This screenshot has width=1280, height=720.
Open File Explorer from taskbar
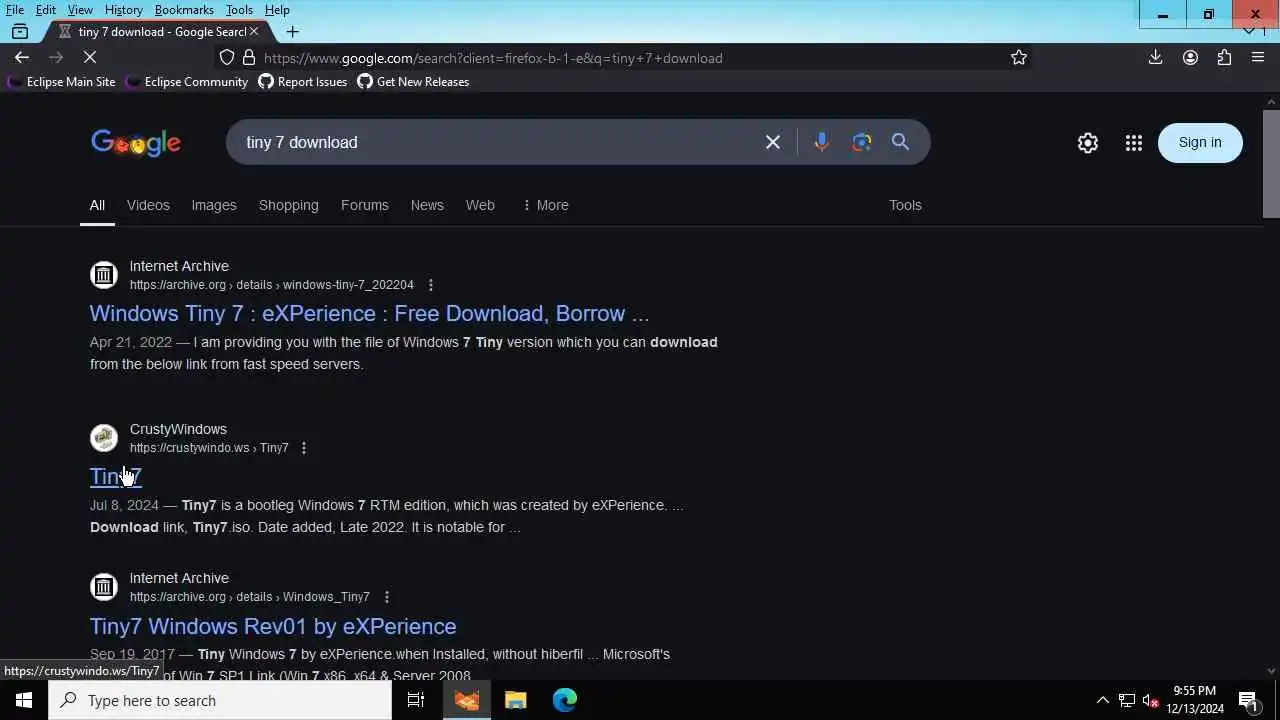[516, 700]
